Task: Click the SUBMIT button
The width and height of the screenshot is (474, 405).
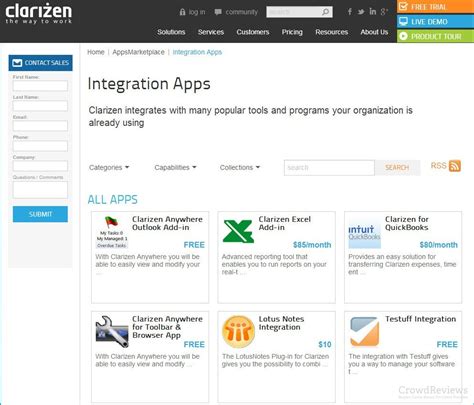Action: pos(40,214)
